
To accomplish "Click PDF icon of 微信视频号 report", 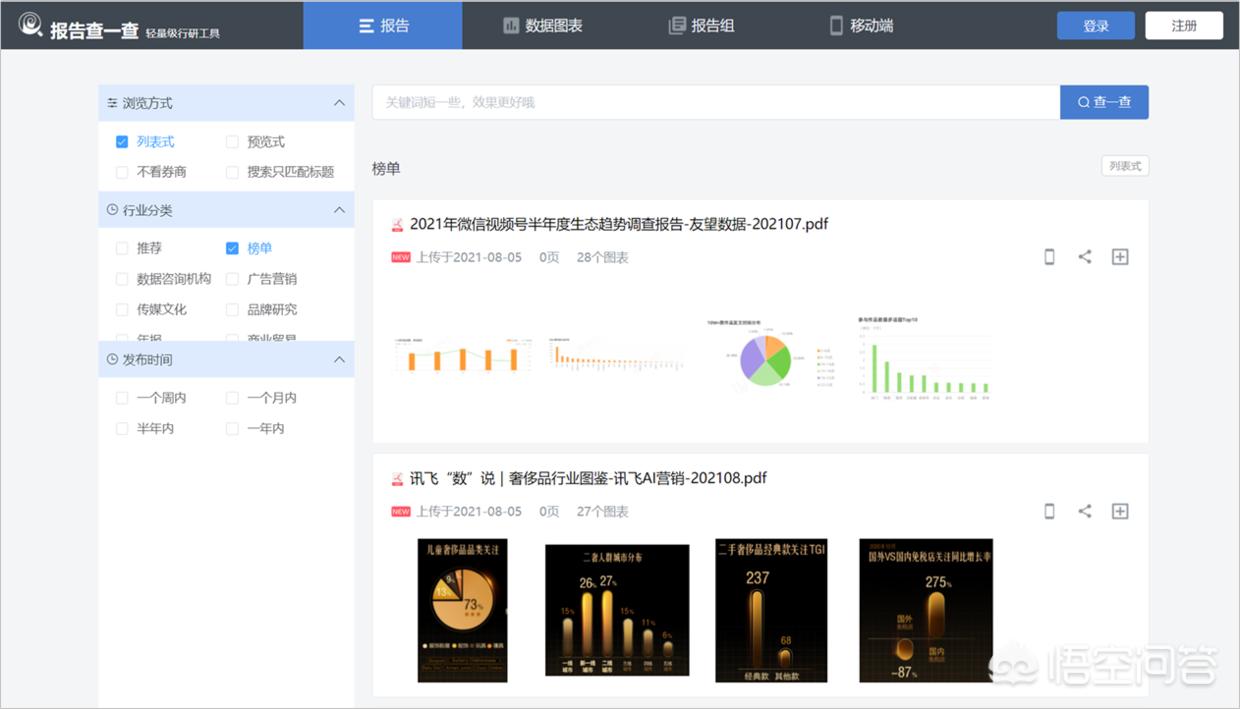I will pyautogui.click(x=397, y=224).
